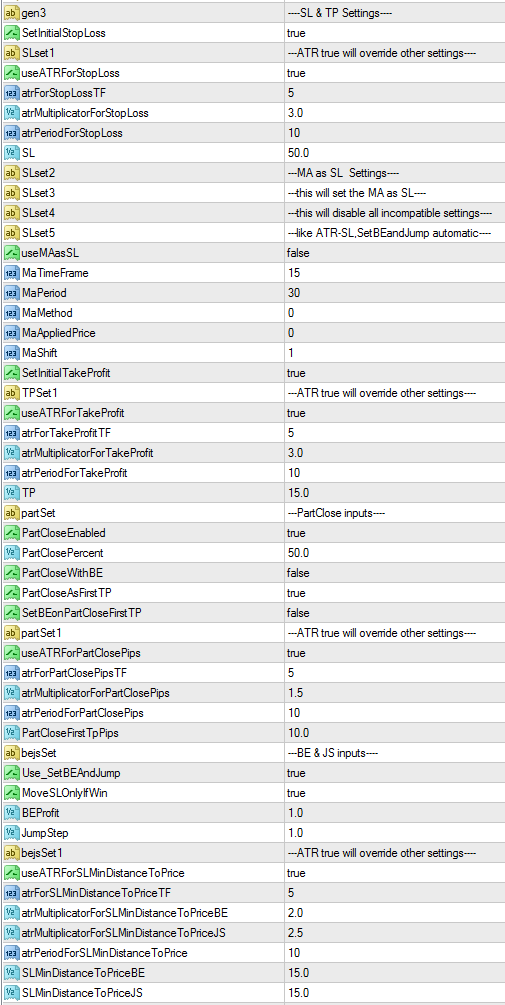This screenshot has width=505, height=1005.
Task: Click the string icon next to SLset1
Action: [x=12, y=53]
